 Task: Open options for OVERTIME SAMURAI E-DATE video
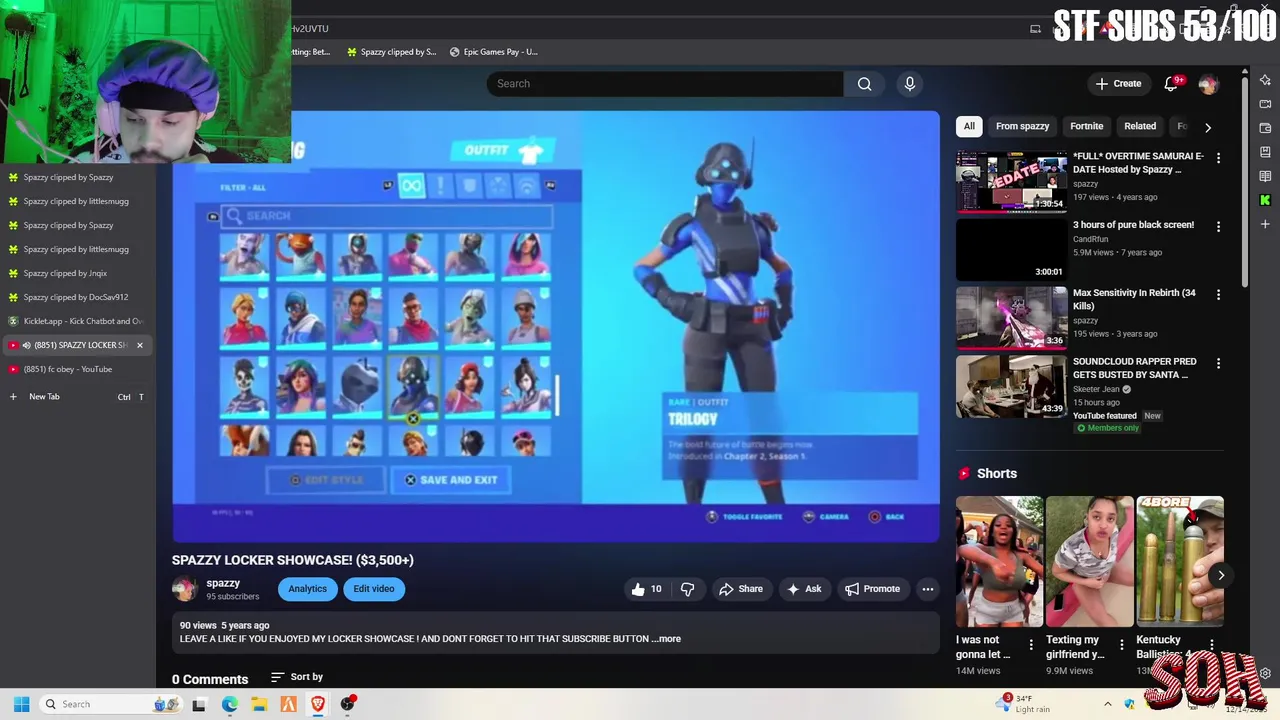point(1218,158)
